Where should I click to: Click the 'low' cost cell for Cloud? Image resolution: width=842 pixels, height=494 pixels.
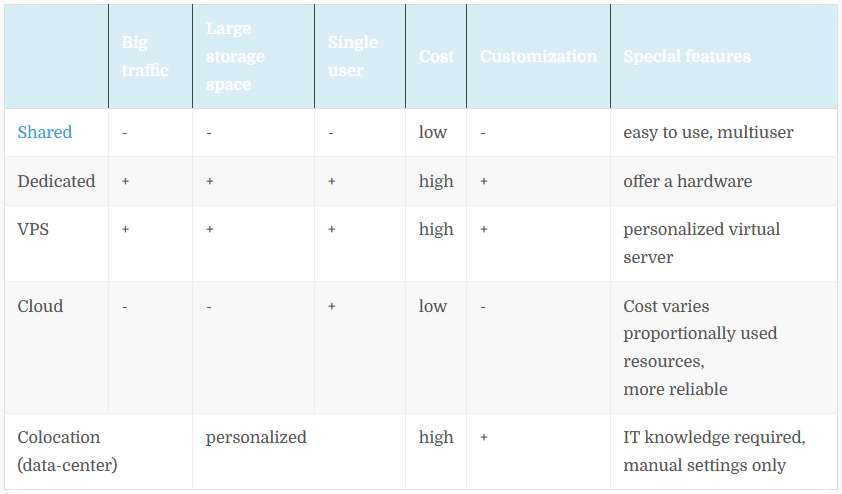tap(433, 306)
